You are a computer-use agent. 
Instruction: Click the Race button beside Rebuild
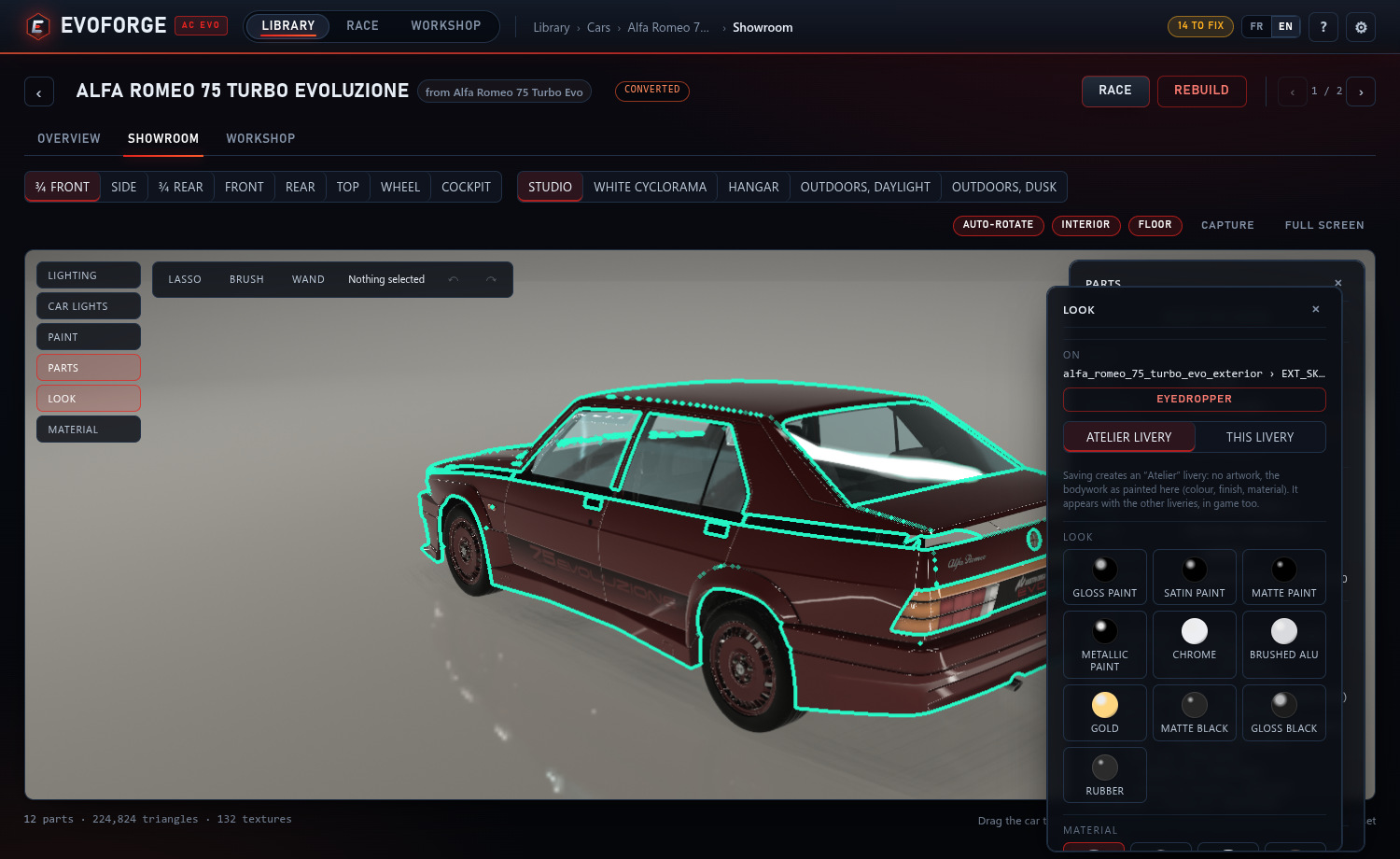(x=1115, y=92)
